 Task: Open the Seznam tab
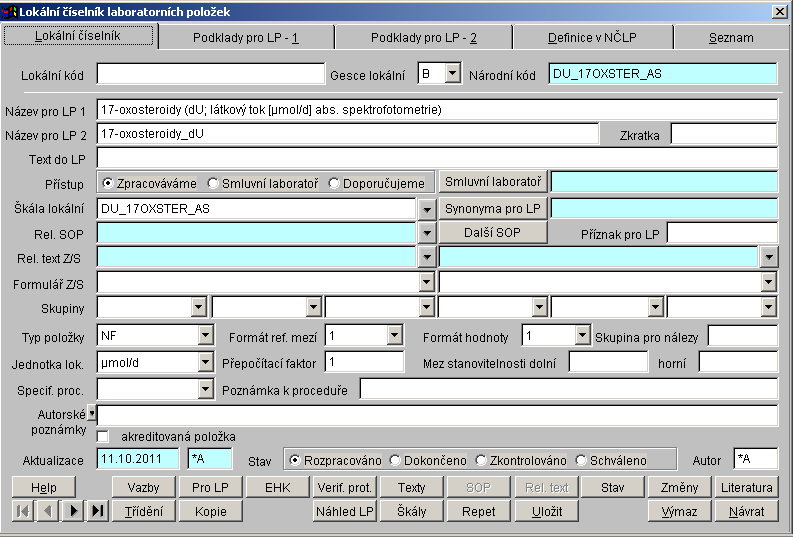(x=731, y=38)
